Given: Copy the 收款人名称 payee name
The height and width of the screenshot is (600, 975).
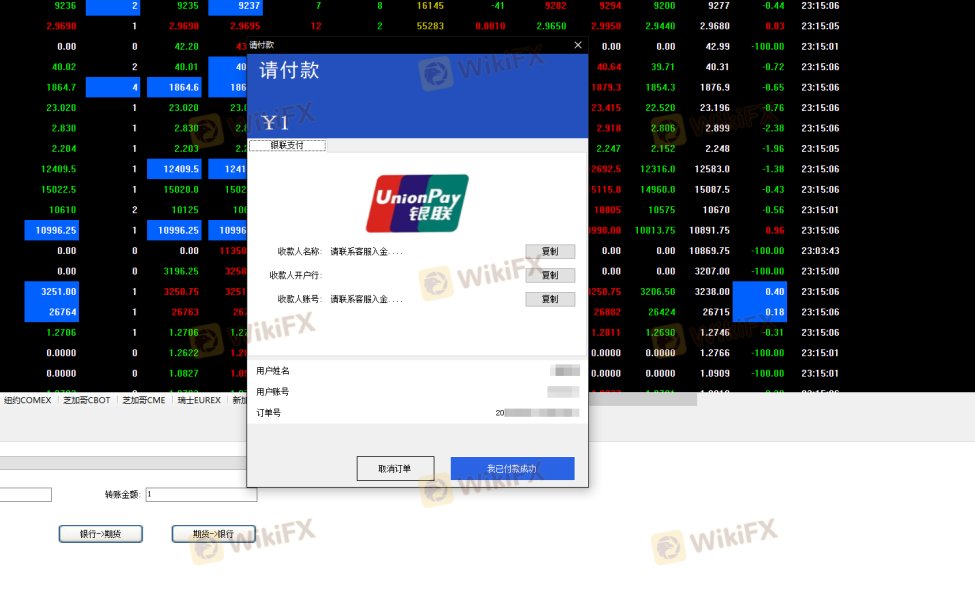Looking at the screenshot, I should click(x=550, y=251).
